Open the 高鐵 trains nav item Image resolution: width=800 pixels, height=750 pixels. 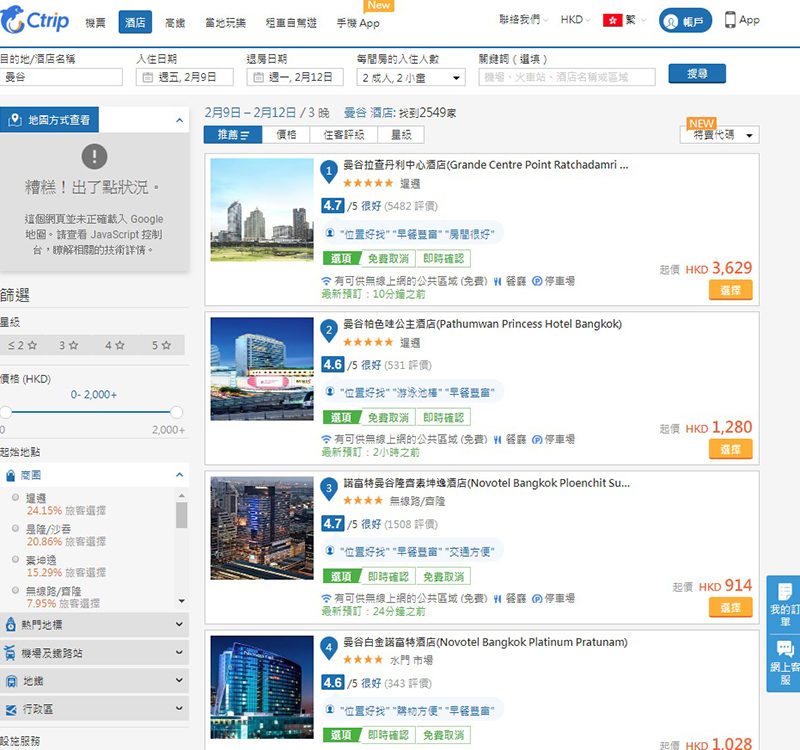(x=175, y=23)
